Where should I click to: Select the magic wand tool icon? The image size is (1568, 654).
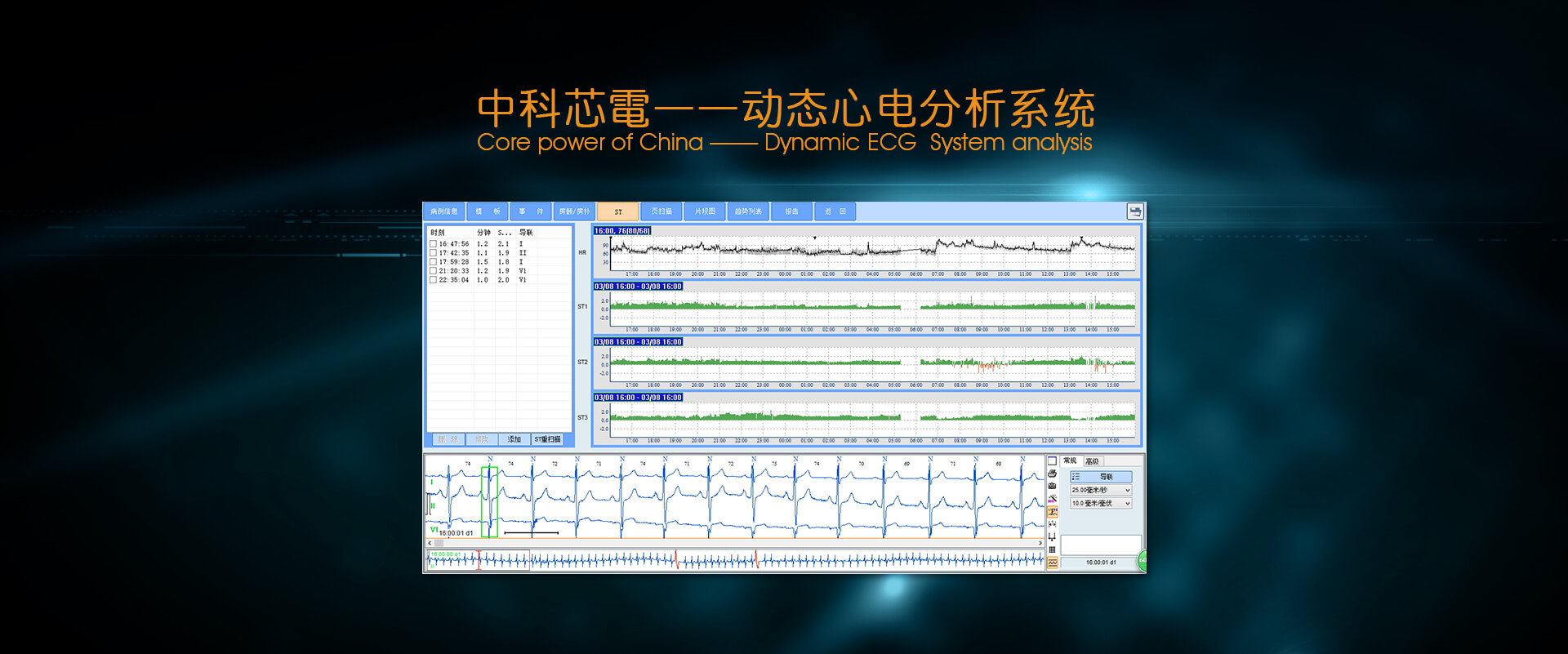click(x=1052, y=498)
